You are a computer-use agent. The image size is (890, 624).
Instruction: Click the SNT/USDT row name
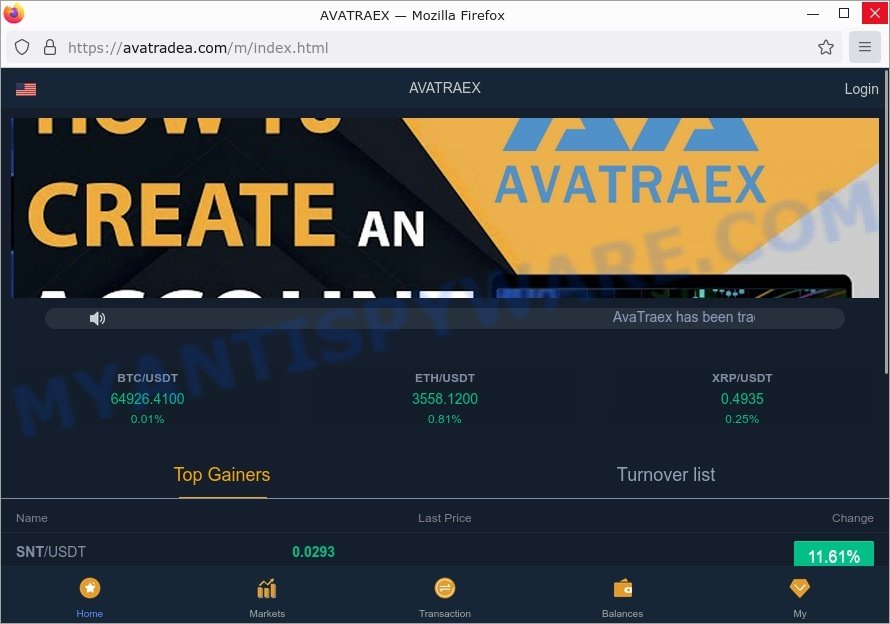pos(51,552)
